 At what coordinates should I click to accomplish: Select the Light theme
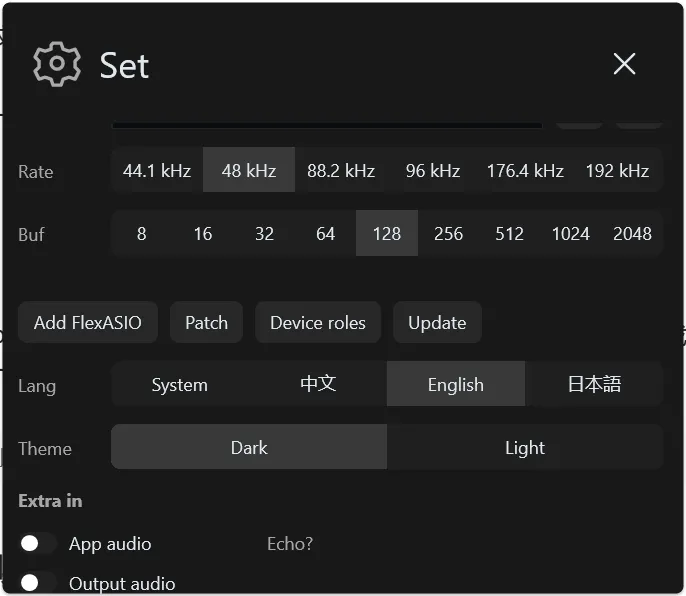coord(525,447)
